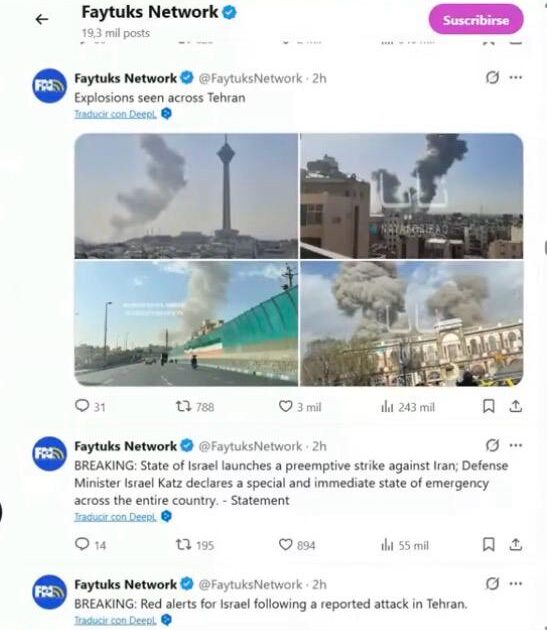
Task: Open more options on the Tehran explosions post
Action: pyautogui.click(x=516, y=77)
